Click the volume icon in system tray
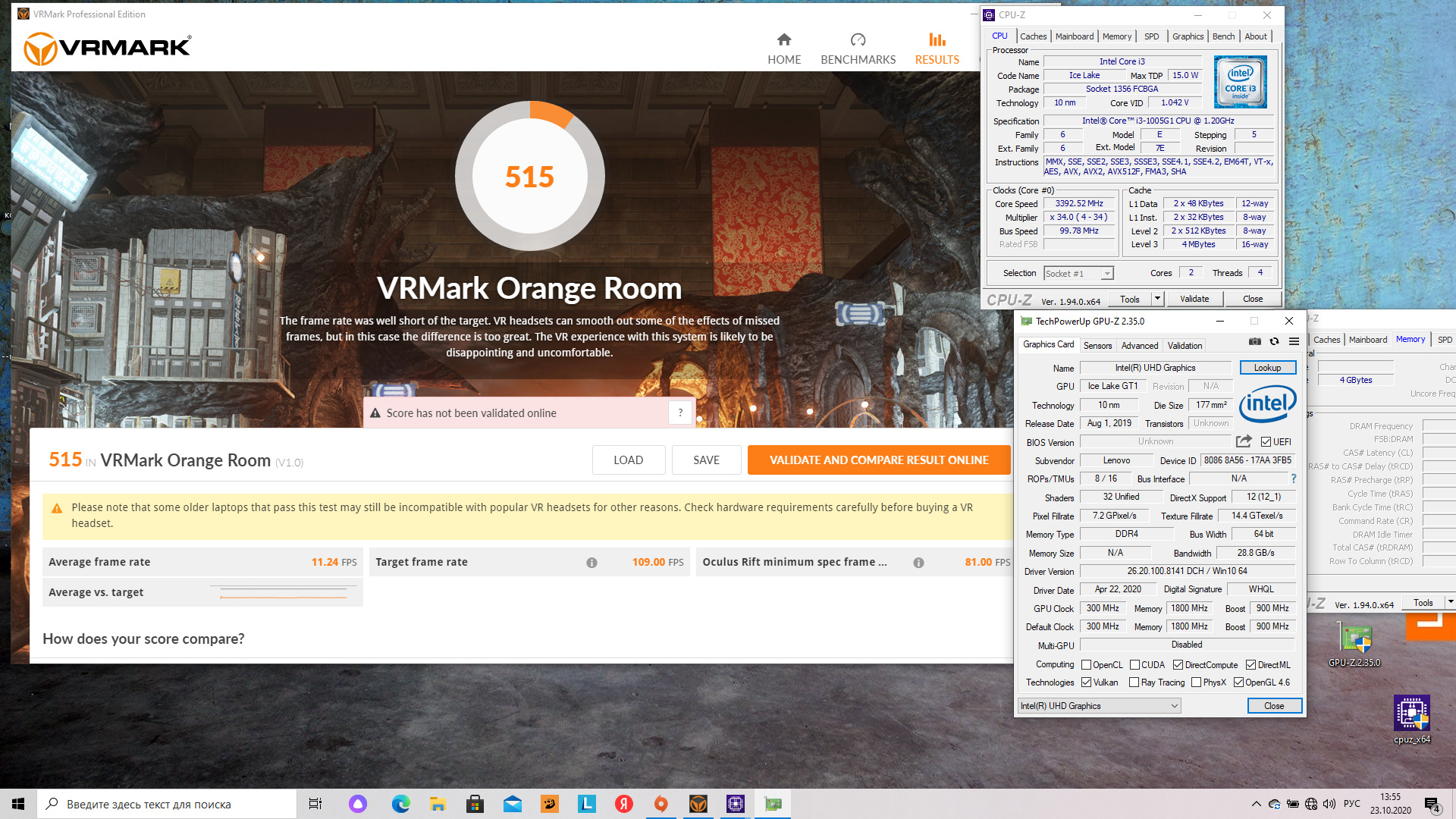The image size is (1456, 819). coord(1329,804)
